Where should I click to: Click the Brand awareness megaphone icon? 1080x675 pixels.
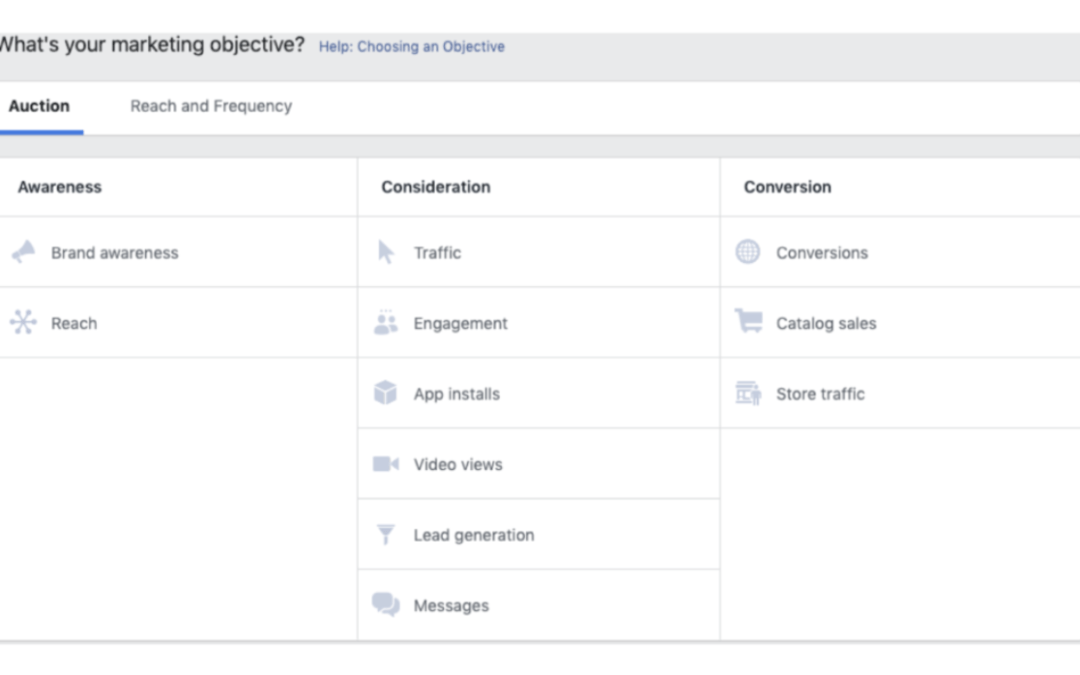(23, 252)
